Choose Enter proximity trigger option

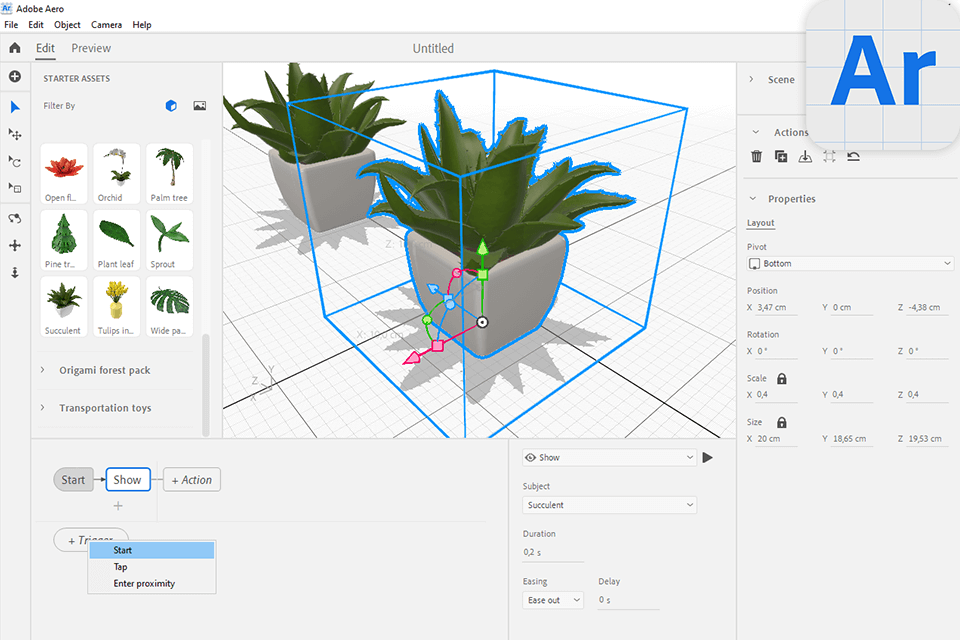152,583
